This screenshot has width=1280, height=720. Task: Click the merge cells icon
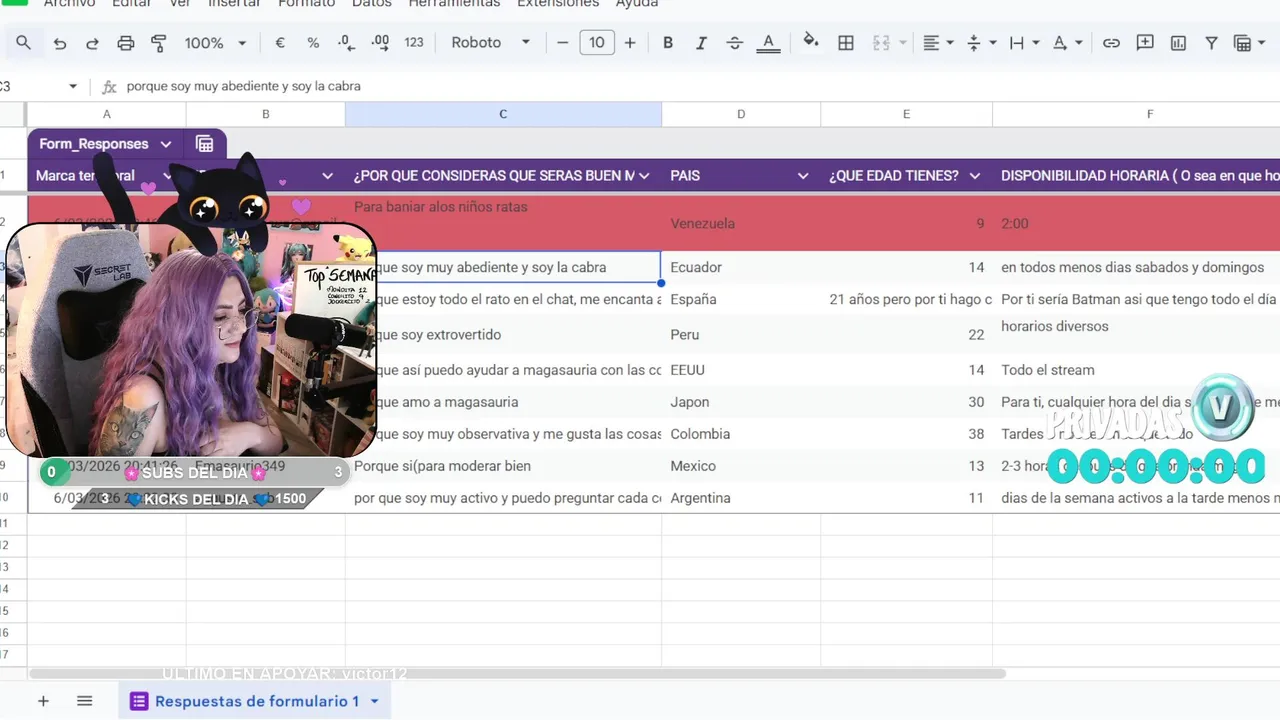[881, 43]
